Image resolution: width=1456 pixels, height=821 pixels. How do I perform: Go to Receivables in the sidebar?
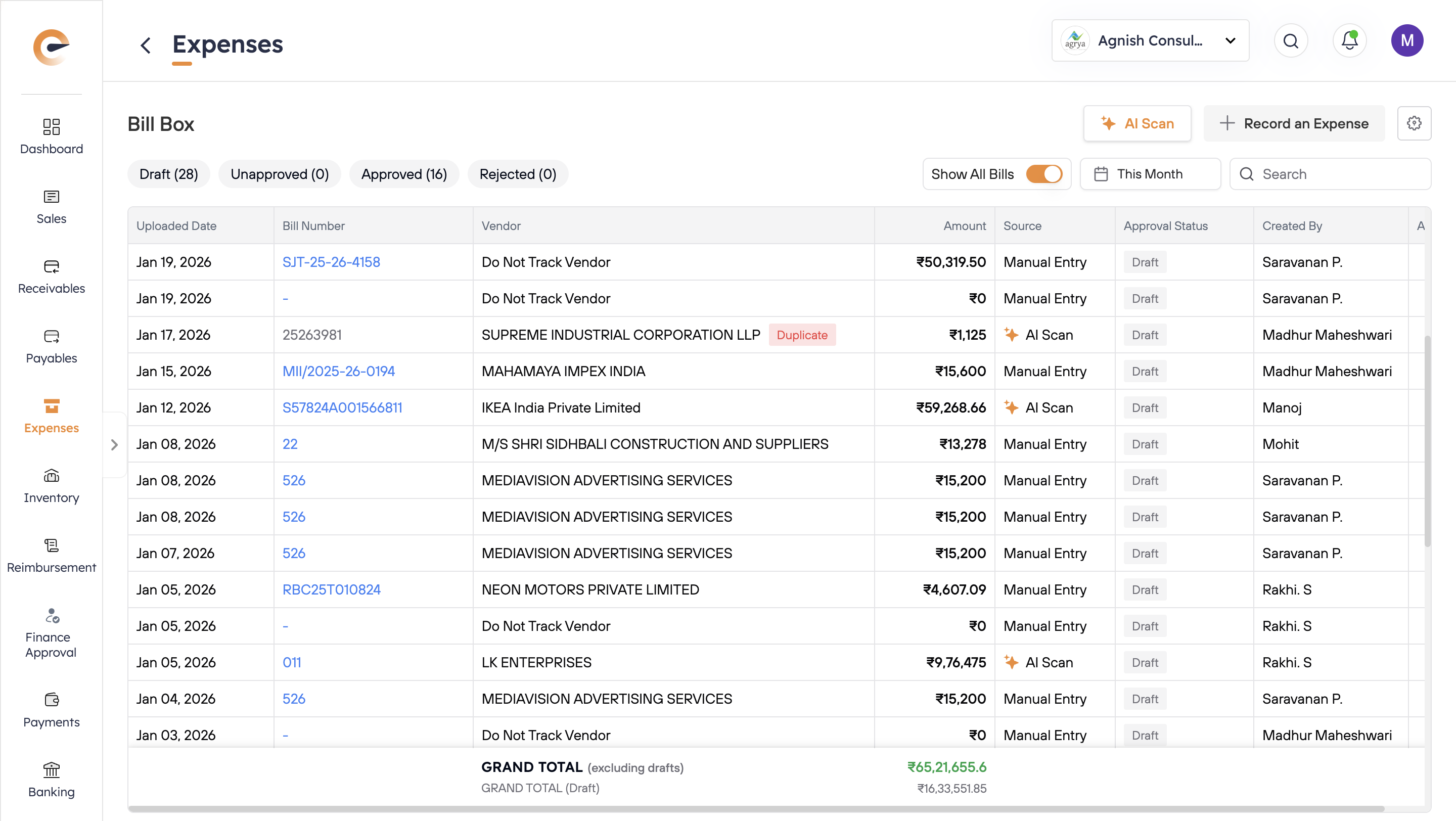[x=51, y=266]
